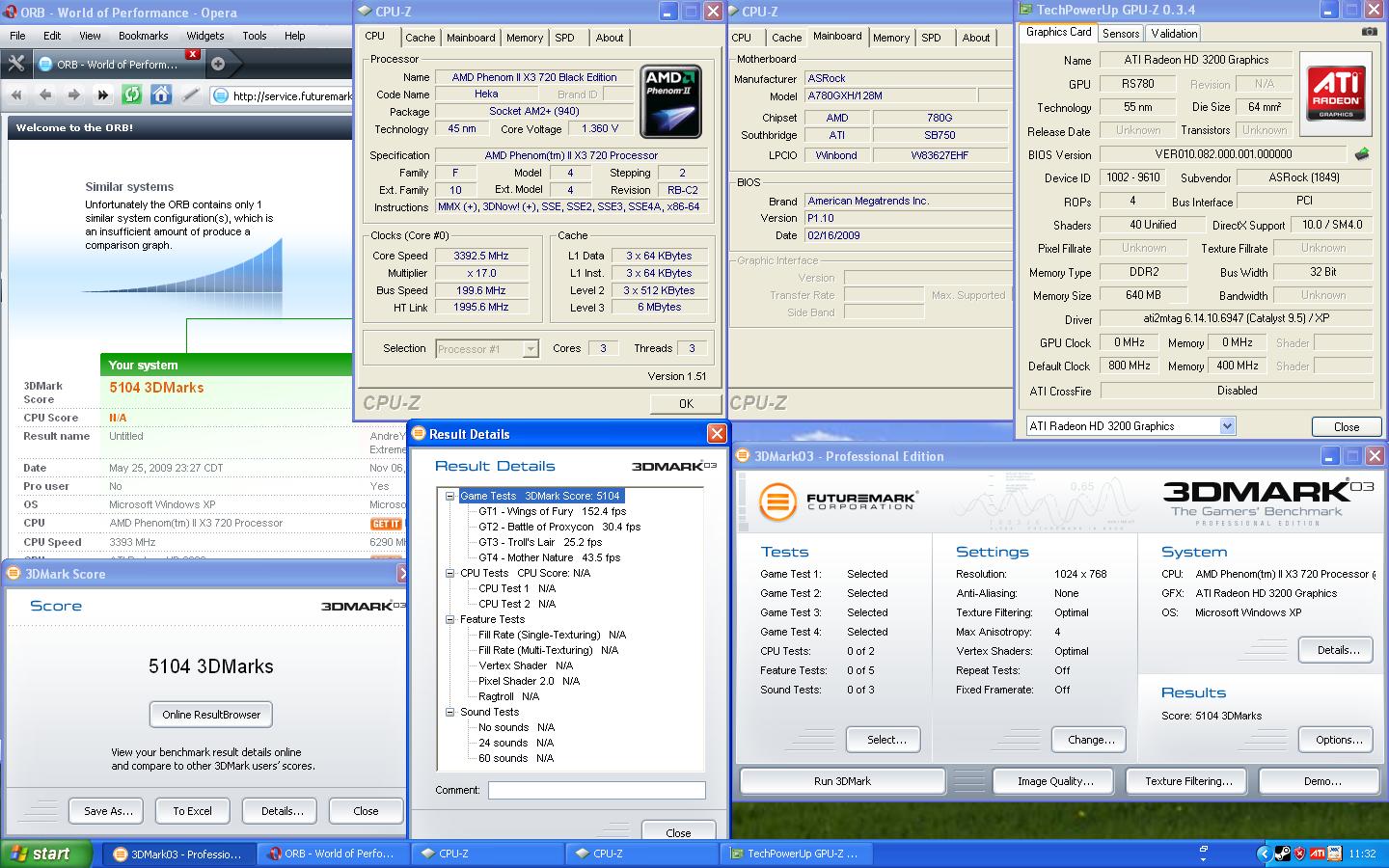Open a new tab with plus icon
The width and height of the screenshot is (1389, 868).
tap(218, 64)
